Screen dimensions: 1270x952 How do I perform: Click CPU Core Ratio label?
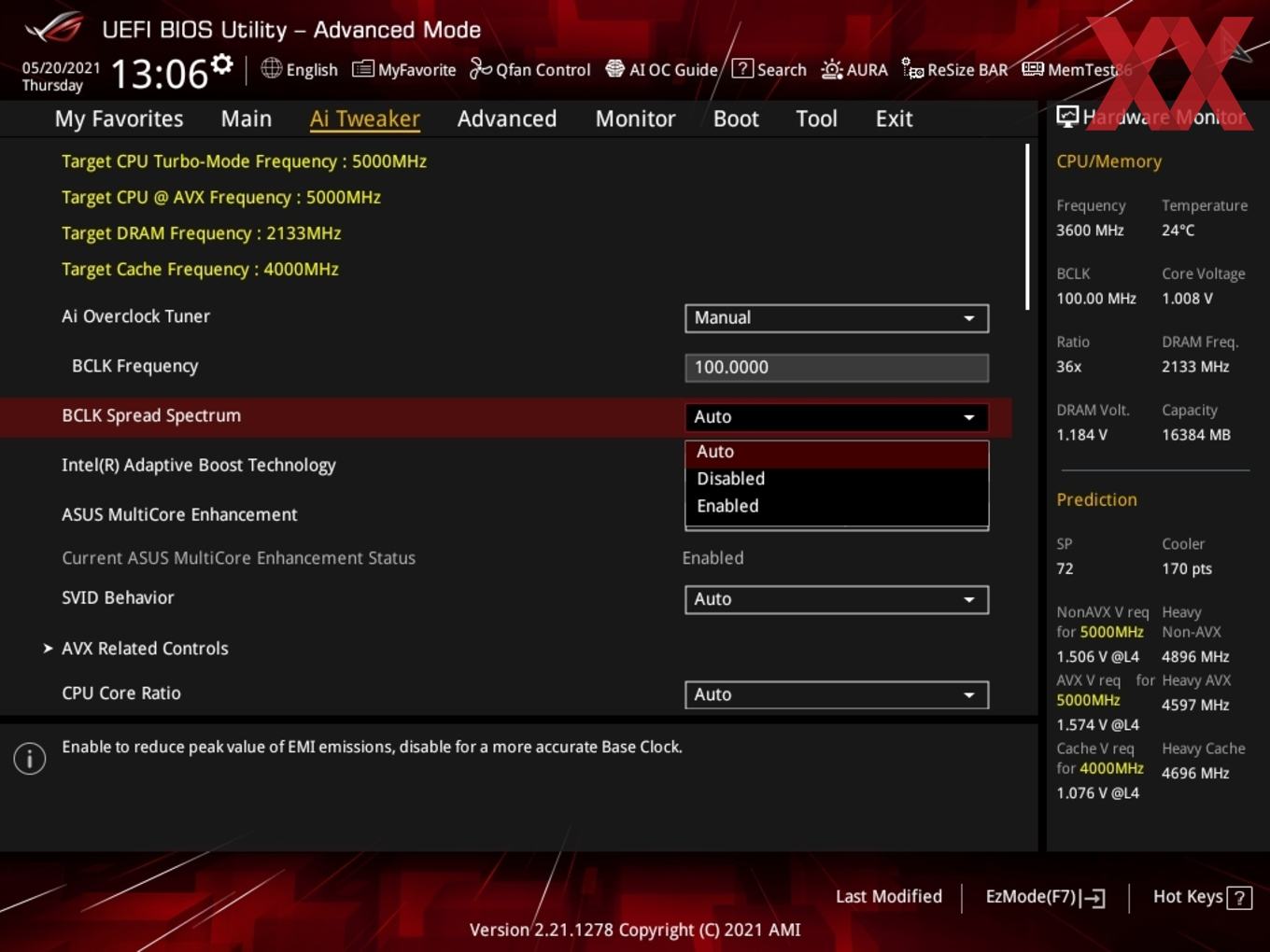121,693
